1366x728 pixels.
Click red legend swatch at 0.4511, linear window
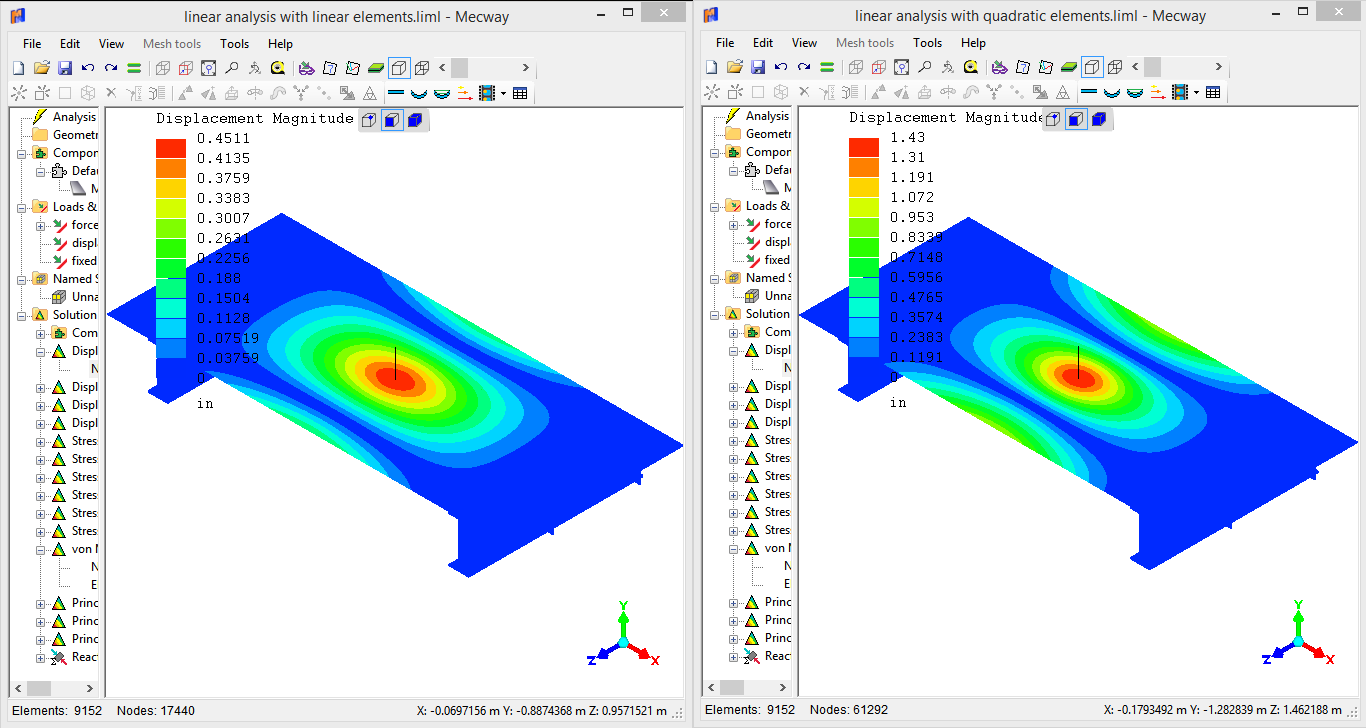pos(171,148)
